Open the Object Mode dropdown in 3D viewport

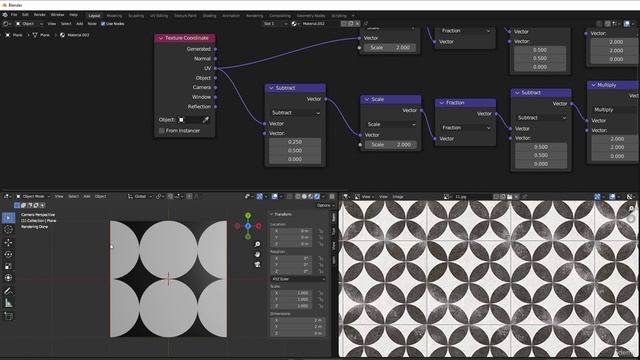tap(33, 196)
